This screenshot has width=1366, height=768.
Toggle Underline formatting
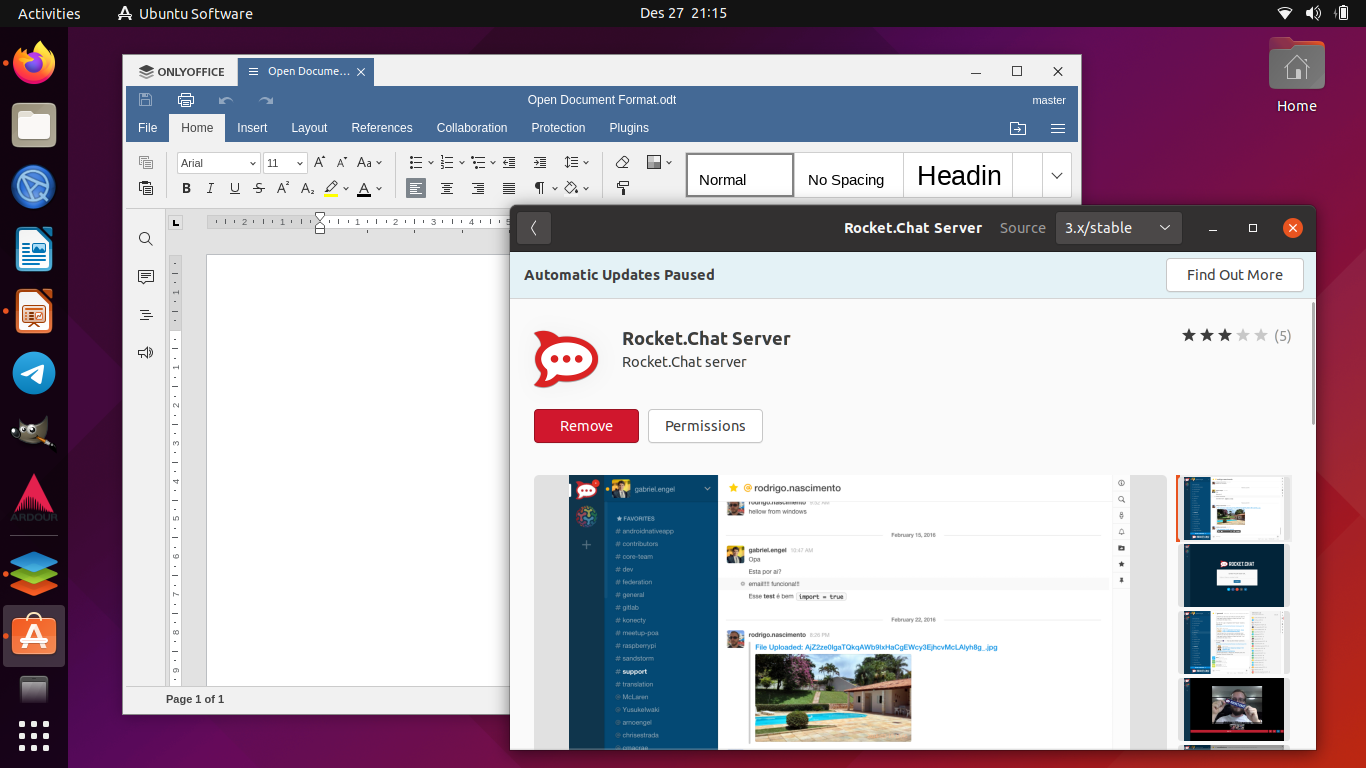click(235, 188)
